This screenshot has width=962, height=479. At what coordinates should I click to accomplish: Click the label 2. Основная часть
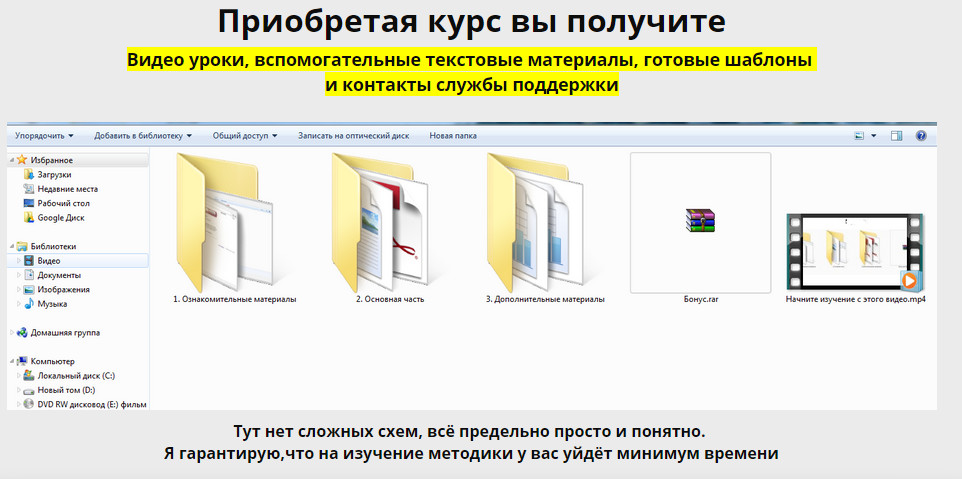tap(390, 299)
